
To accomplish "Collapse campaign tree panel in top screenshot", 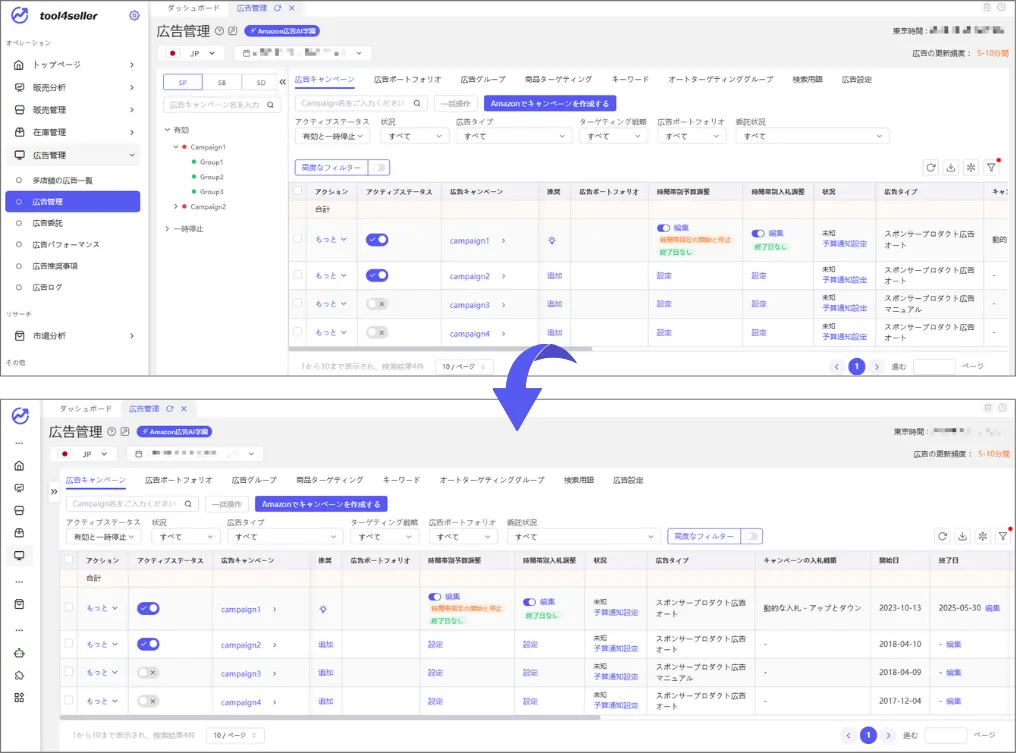I will pyautogui.click(x=283, y=82).
